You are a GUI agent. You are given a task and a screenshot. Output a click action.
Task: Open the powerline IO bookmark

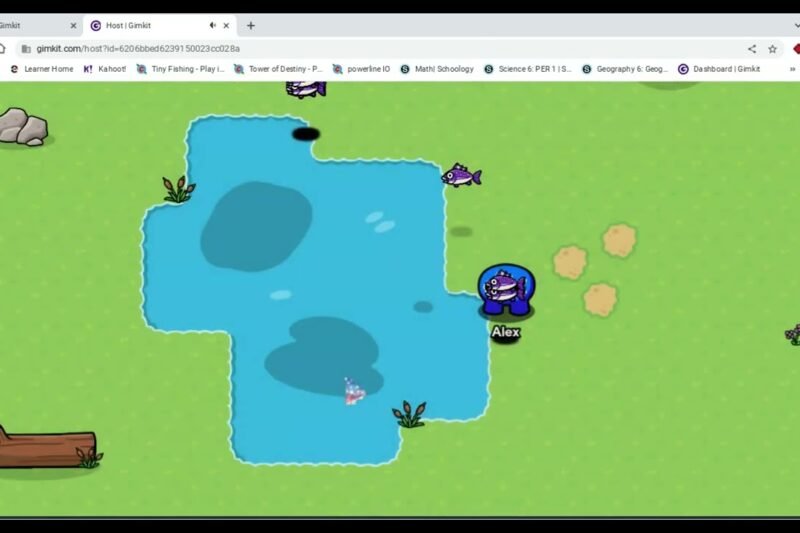(x=361, y=69)
